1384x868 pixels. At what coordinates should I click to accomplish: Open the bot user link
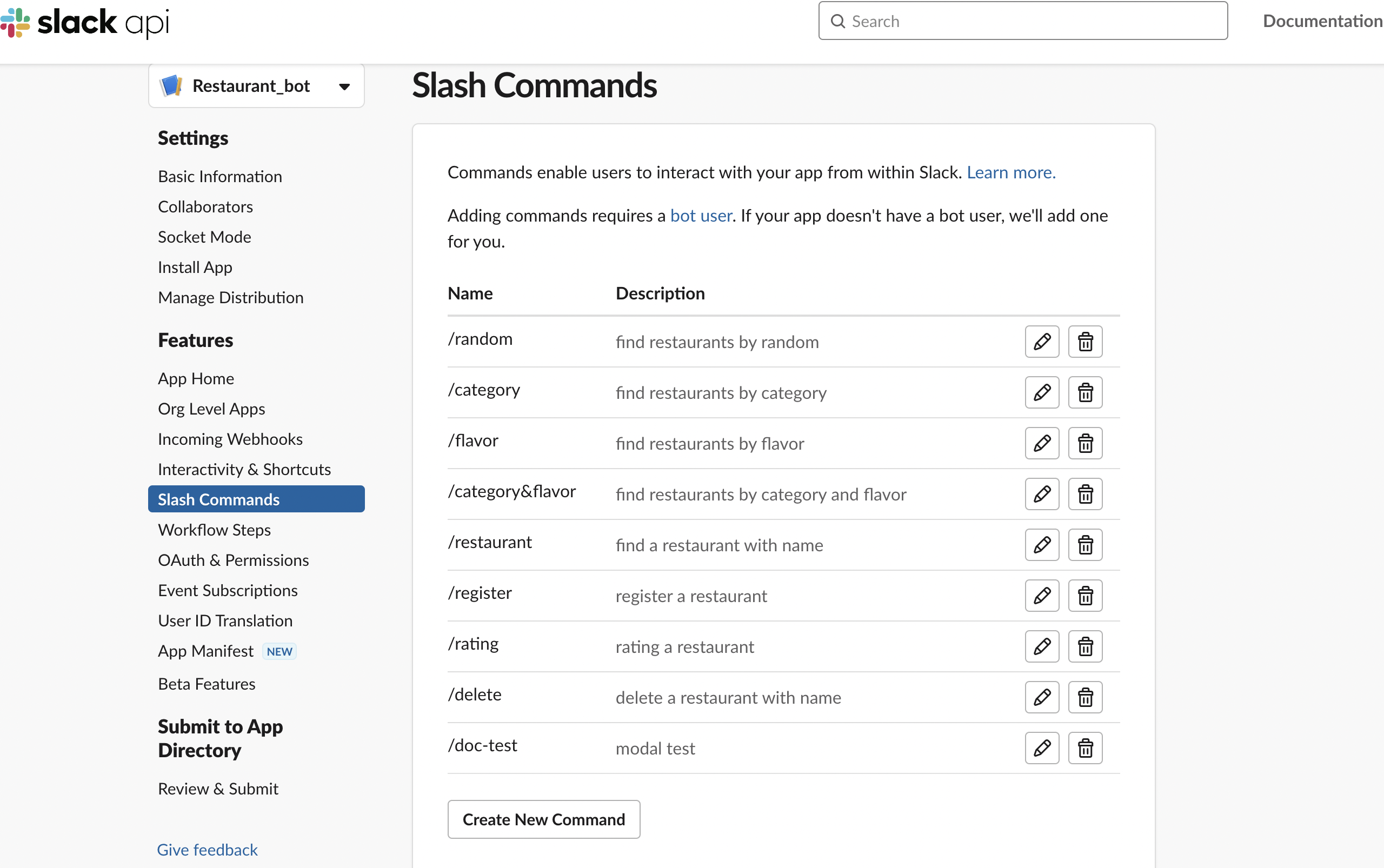(x=701, y=215)
